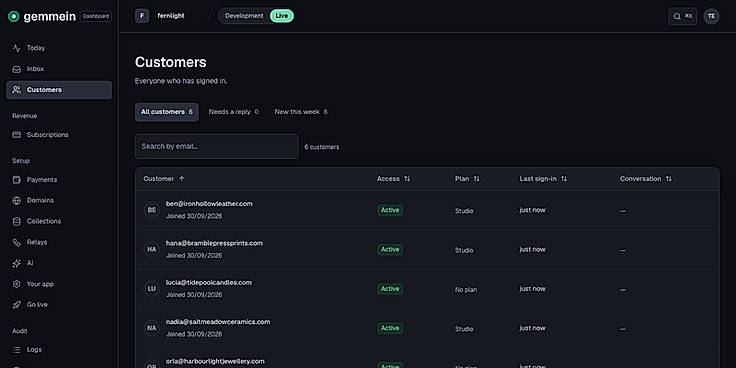Click the search magnifier button
Screen dimensions: 736x368
[x=682, y=16]
